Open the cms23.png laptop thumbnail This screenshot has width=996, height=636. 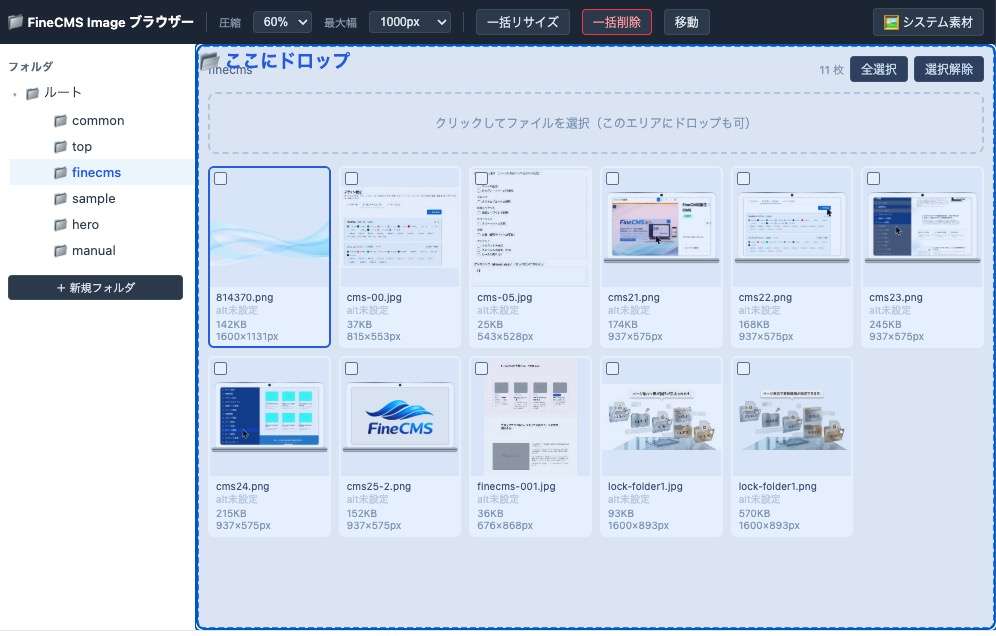[922, 227]
